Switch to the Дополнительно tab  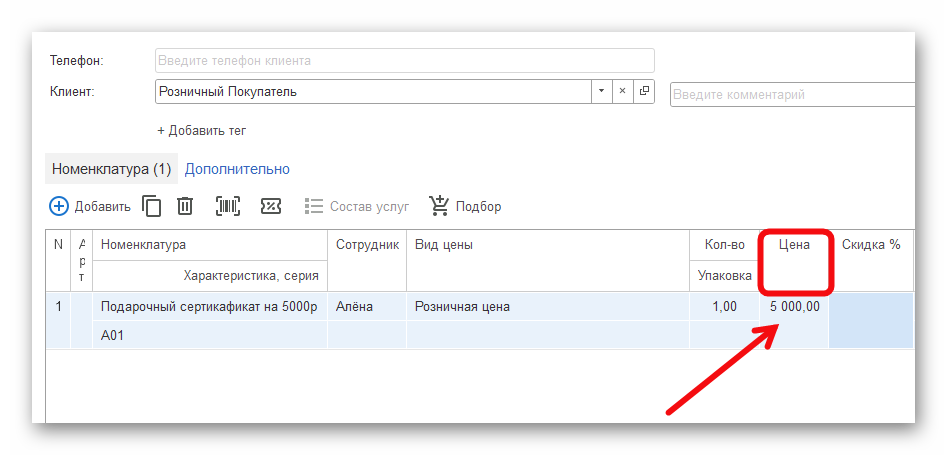pos(237,169)
